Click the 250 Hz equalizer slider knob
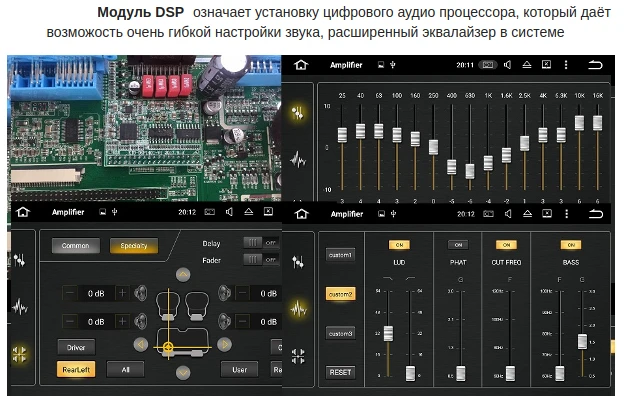 click(x=433, y=147)
